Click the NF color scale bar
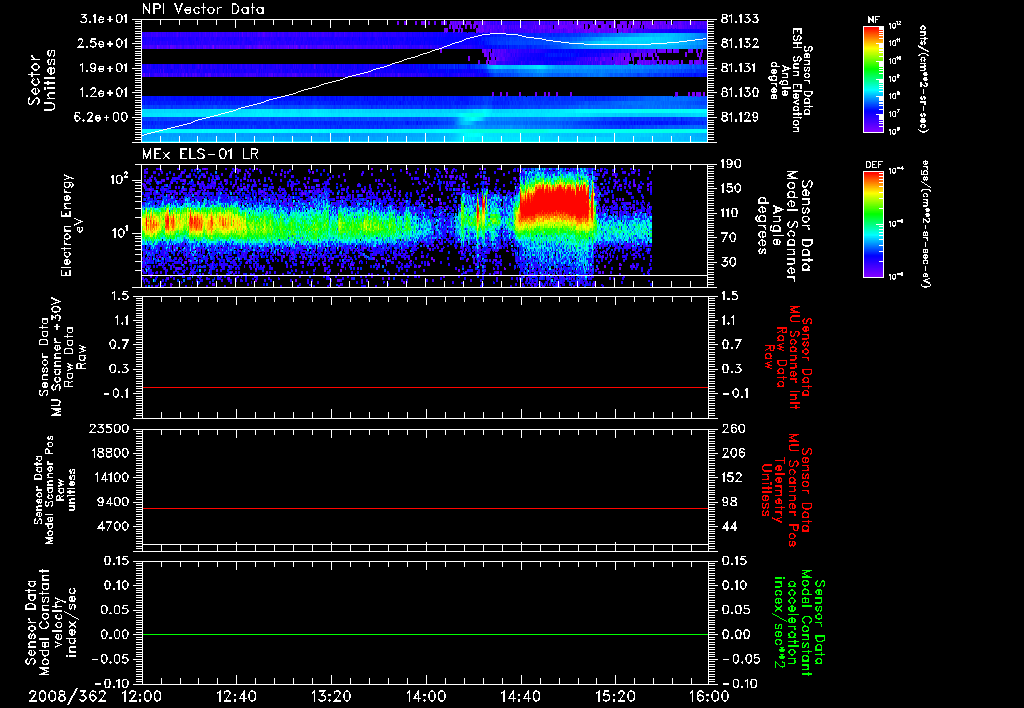The width and height of the screenshot is (1024, 708). click(x=872, y=80)
